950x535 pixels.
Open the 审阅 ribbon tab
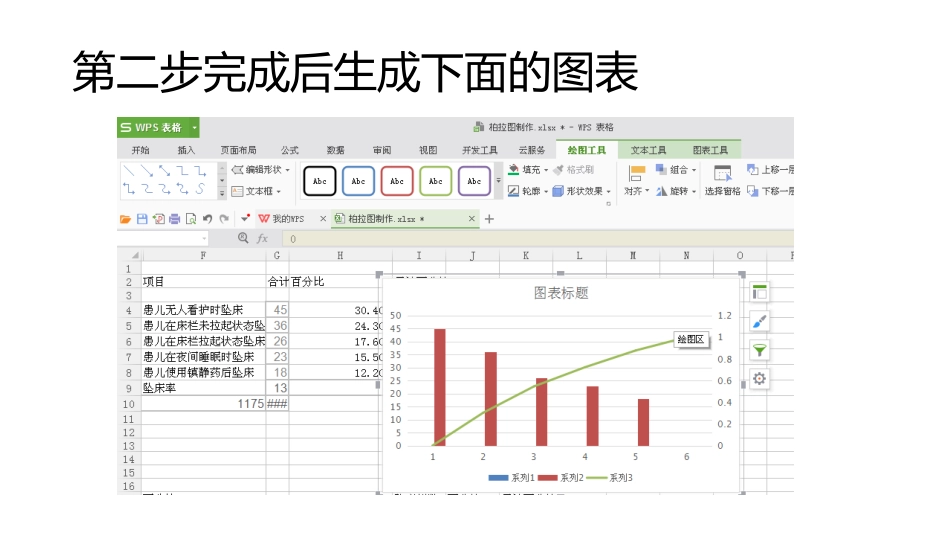[382, 150]
